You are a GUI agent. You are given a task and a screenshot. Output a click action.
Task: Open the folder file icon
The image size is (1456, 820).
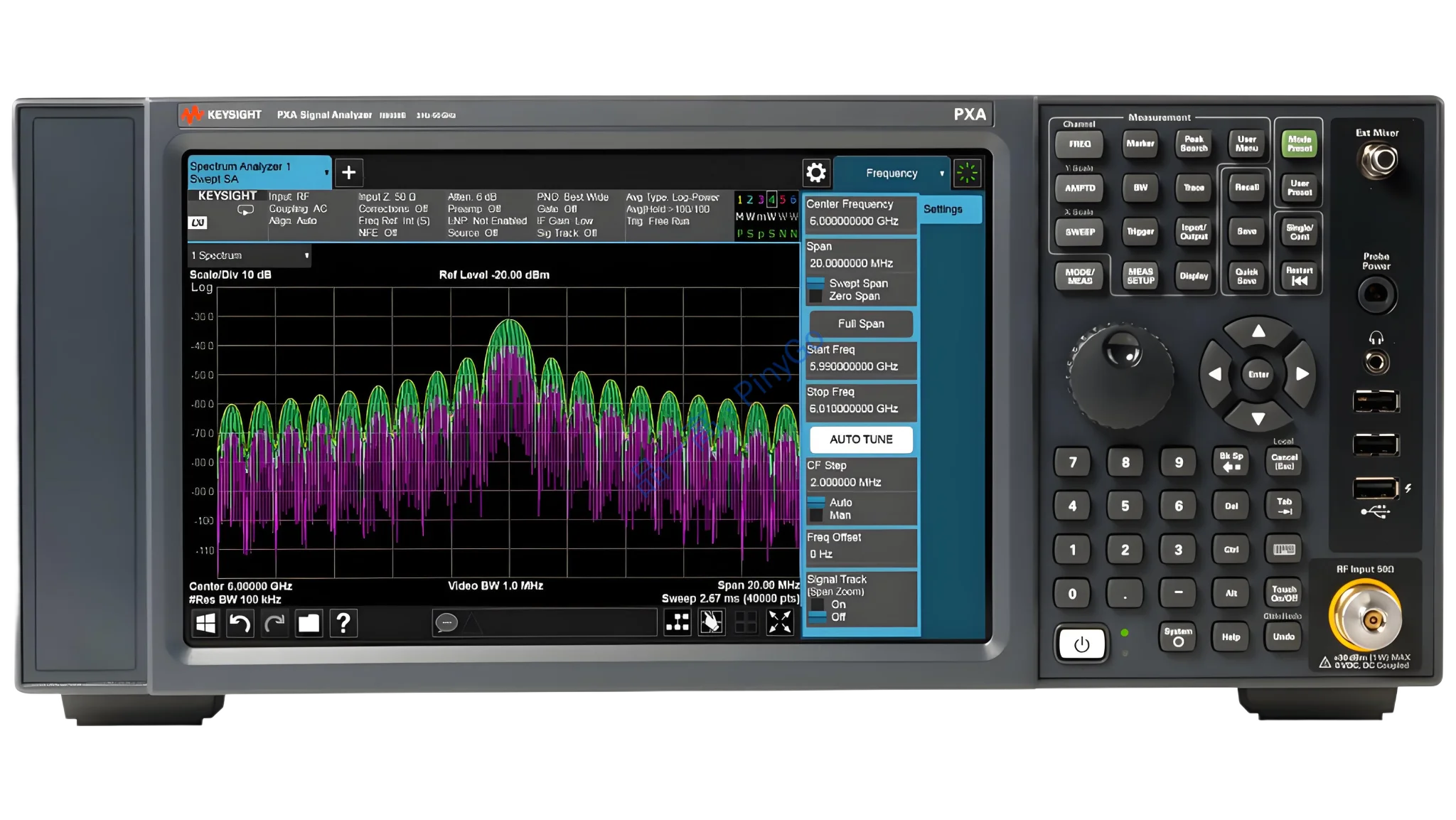(x=309, y=624)
